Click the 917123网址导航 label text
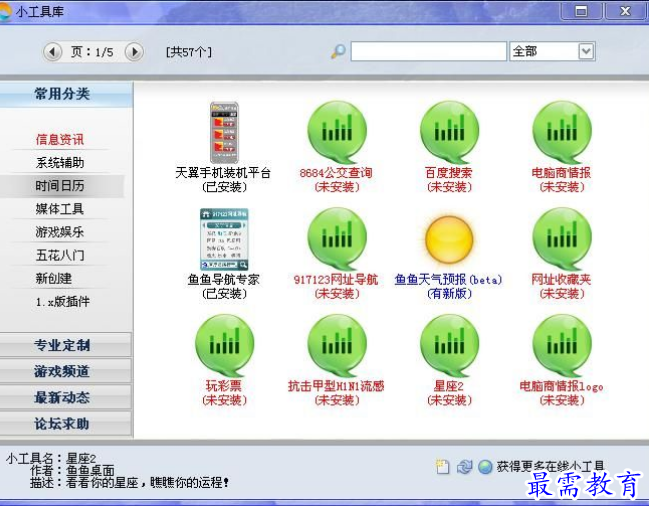The width and height of the screenshot is (649, 516). tap(336, 280)
